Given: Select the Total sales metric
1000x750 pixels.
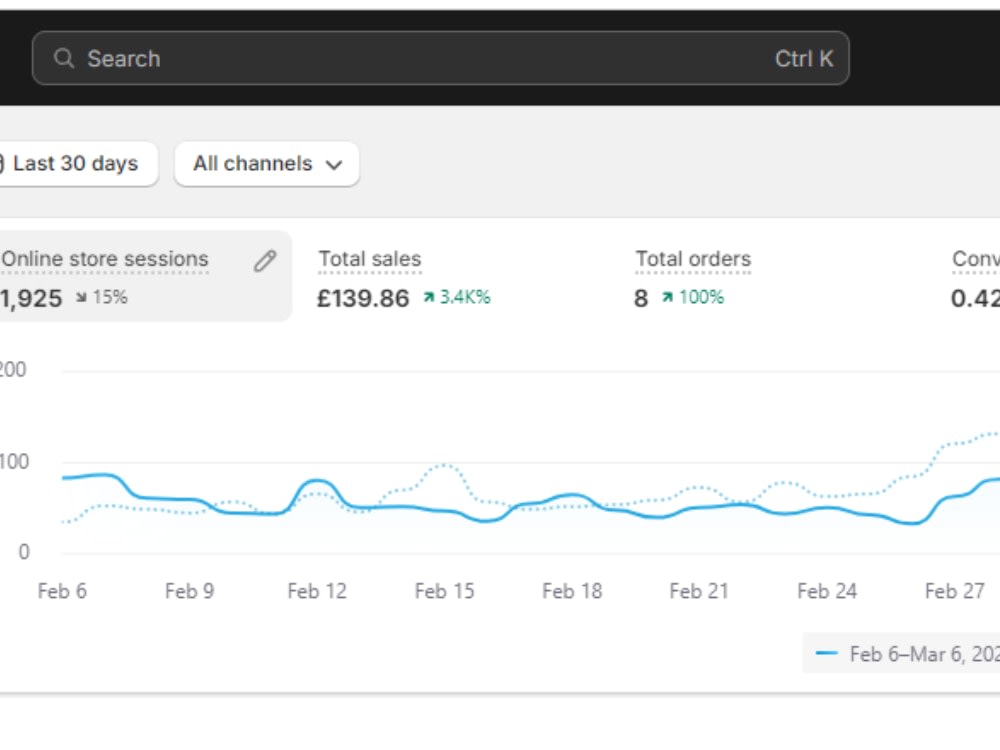Looking at the screenshot, I should tap(370, 259).
